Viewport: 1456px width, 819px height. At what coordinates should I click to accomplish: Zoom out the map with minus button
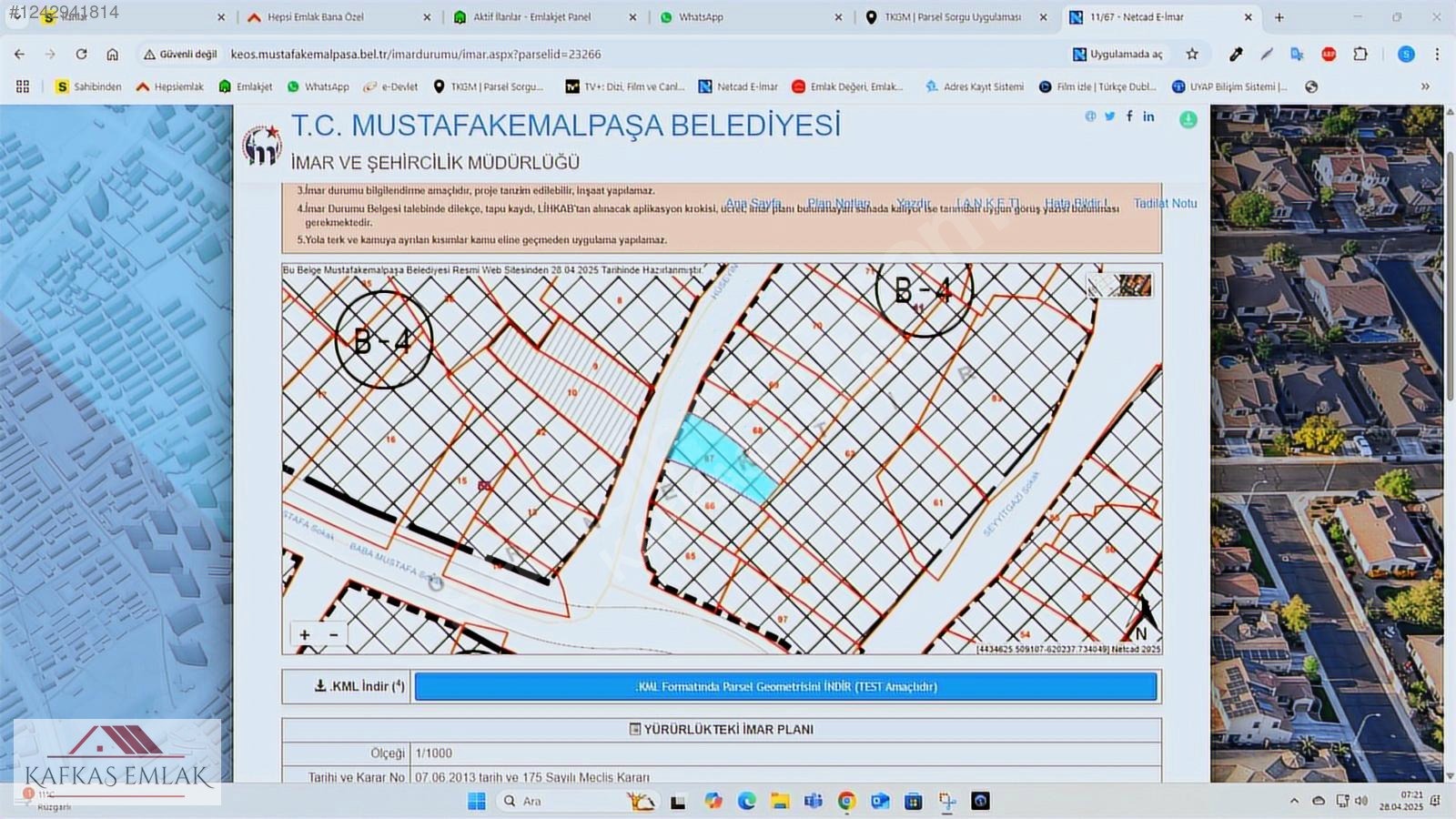pos(333,635)
